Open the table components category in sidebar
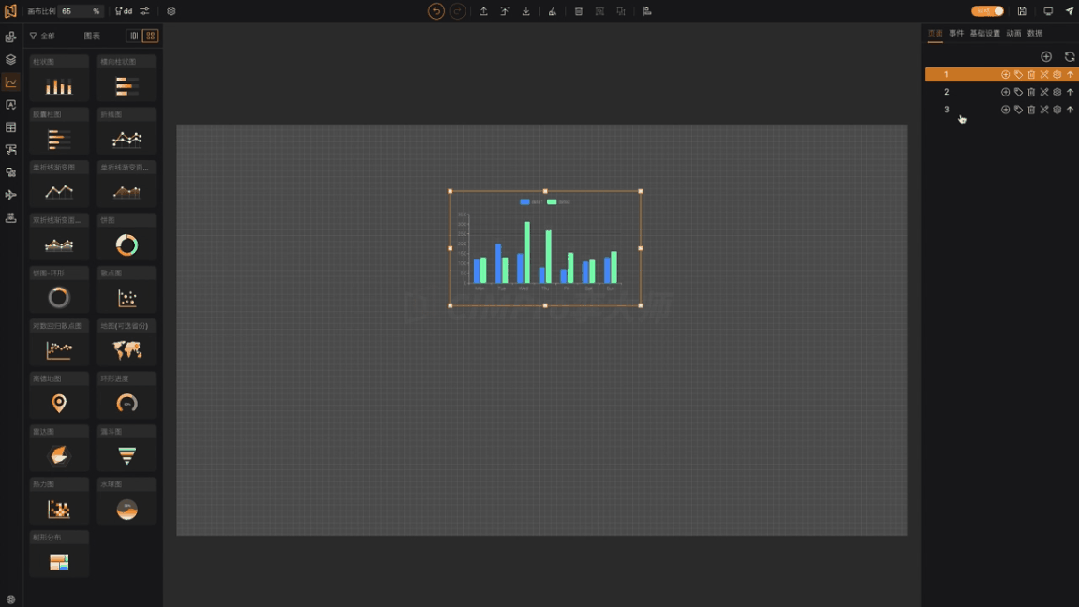This screenshot has width=1079, height=607. [11, 127]
